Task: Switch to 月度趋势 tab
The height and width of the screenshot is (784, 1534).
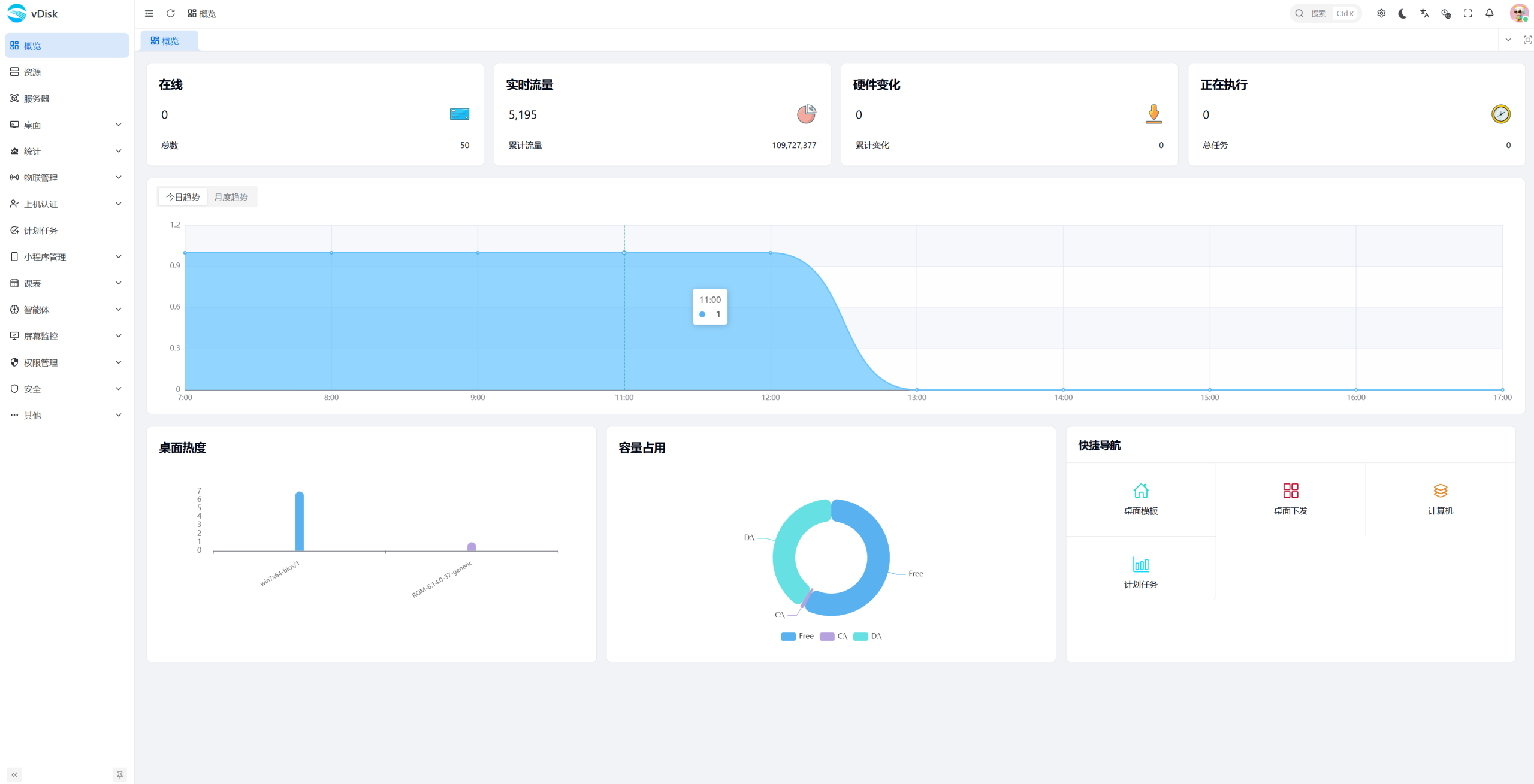Action: tap(231, 197)
